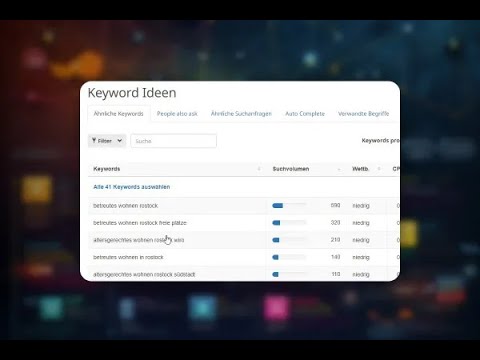Click the search volume value 110
This screenshot has width=480, height=360.
point(336,274)
